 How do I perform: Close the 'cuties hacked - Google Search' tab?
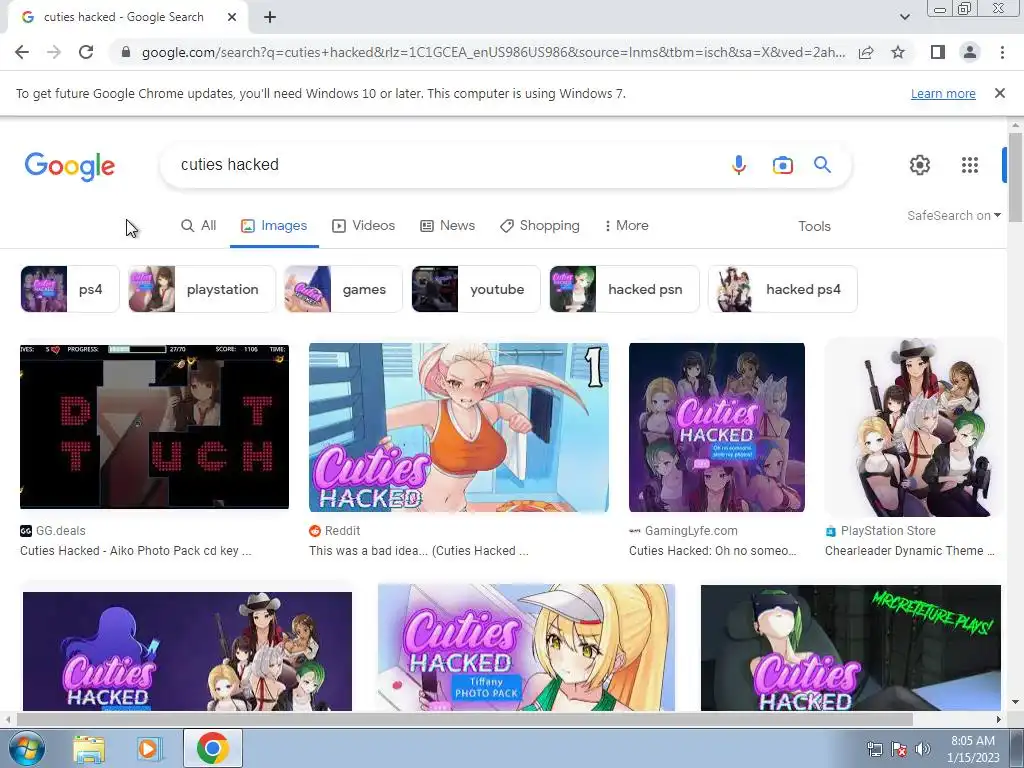coord(232,17)
